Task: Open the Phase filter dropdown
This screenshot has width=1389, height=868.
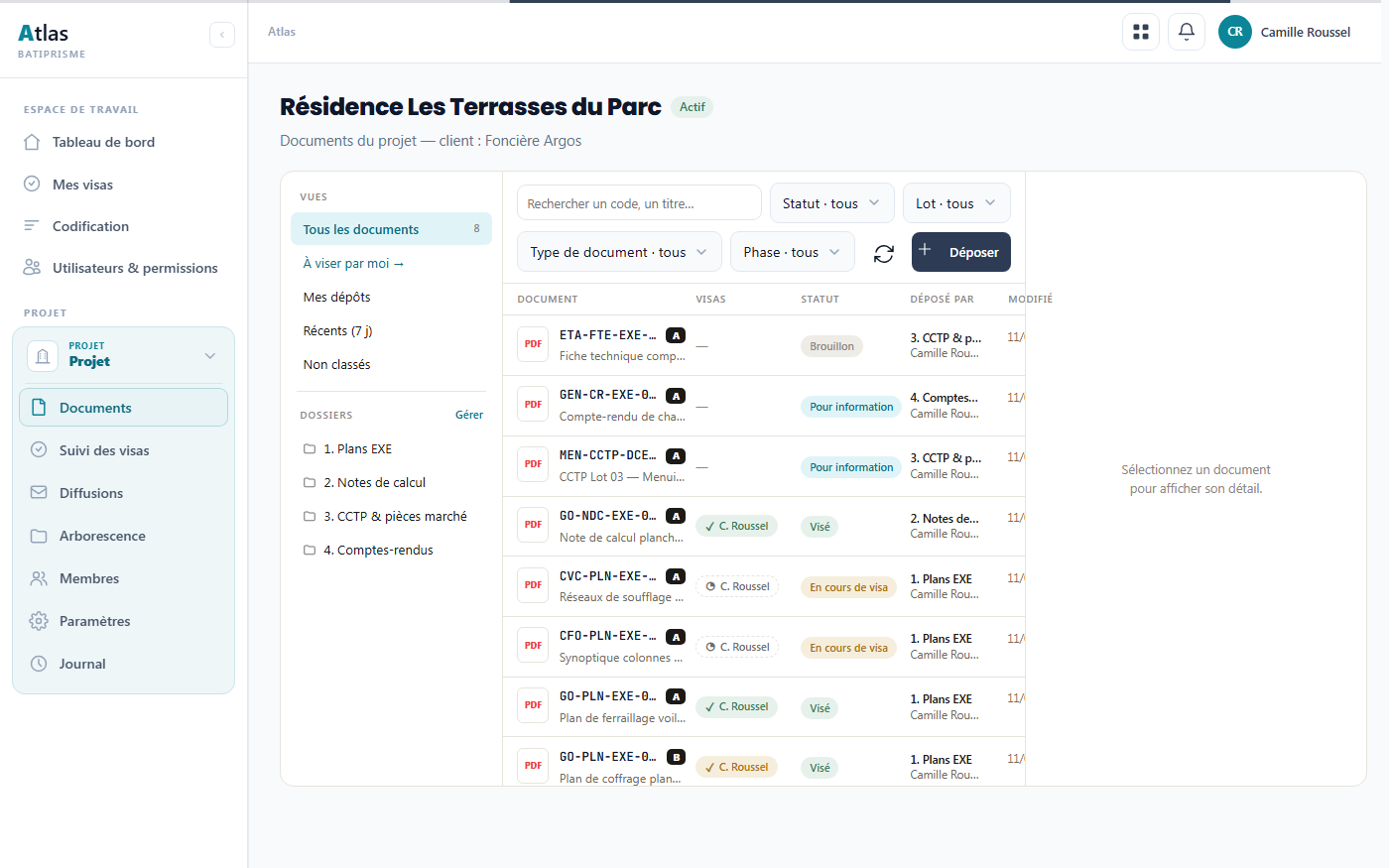Action: pos(792,252)
